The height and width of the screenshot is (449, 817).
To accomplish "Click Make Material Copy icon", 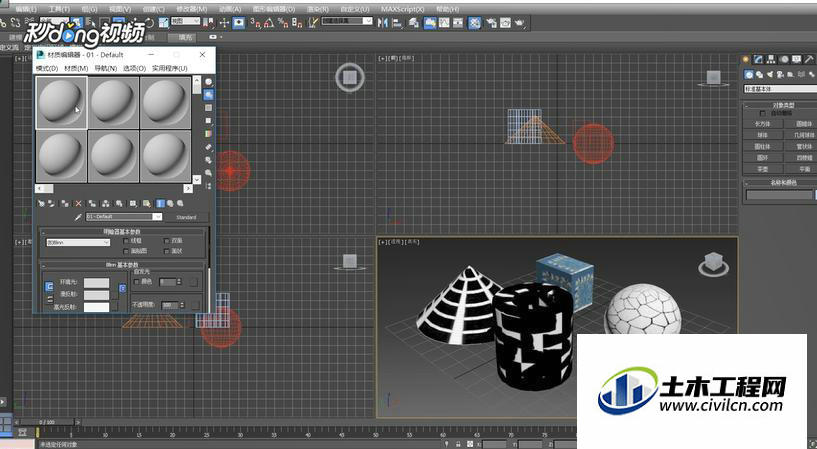I will click(92, 204).
